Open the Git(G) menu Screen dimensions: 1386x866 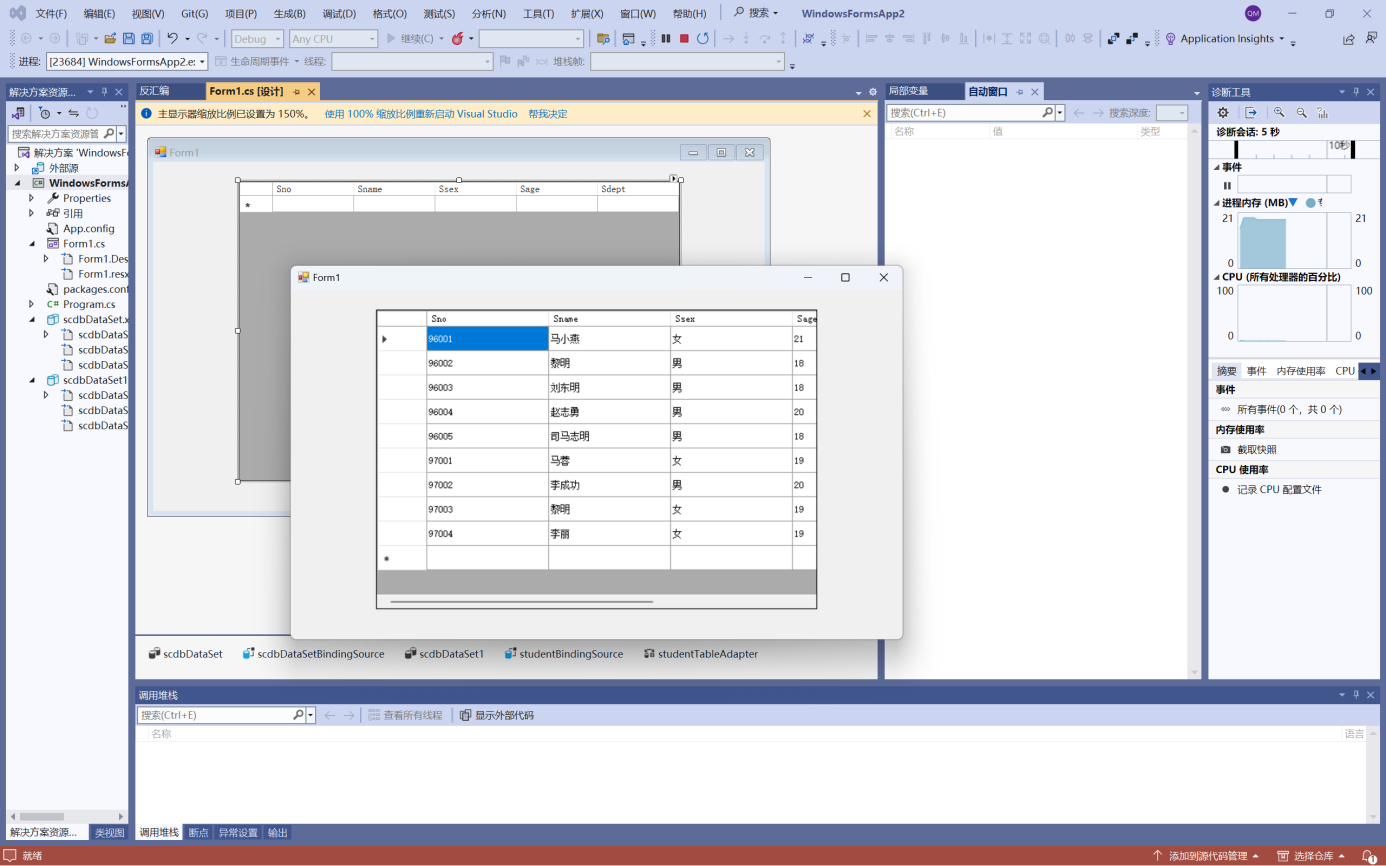(x=195, y=14)
